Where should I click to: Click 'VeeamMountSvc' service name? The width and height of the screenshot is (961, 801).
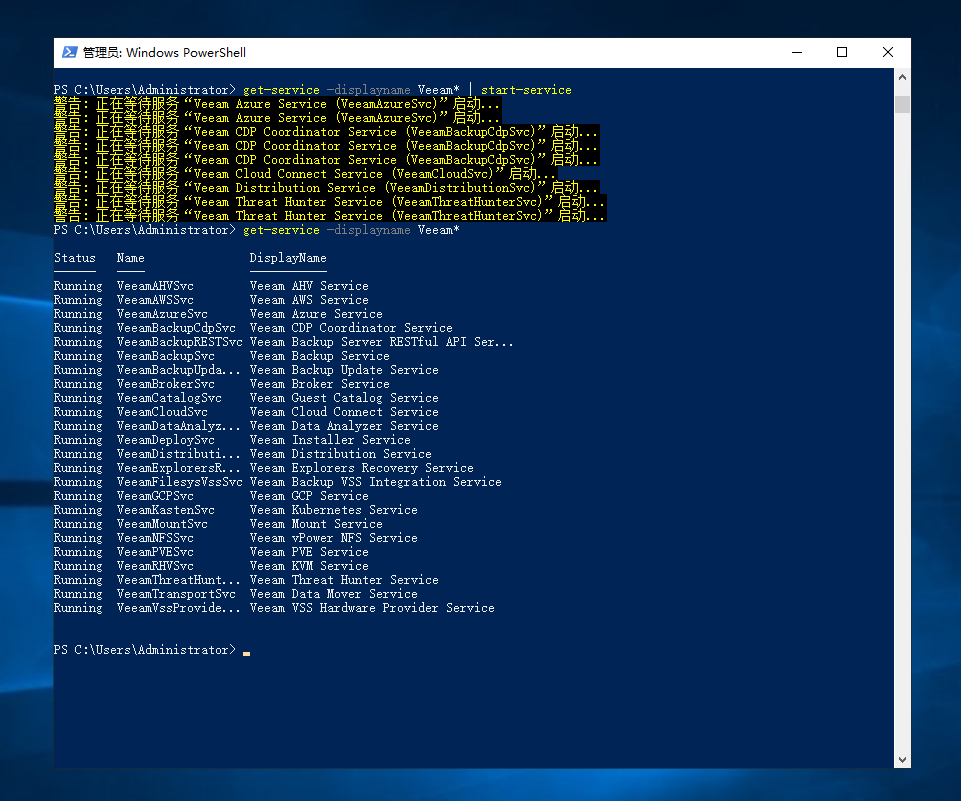(x=162, y=524)
